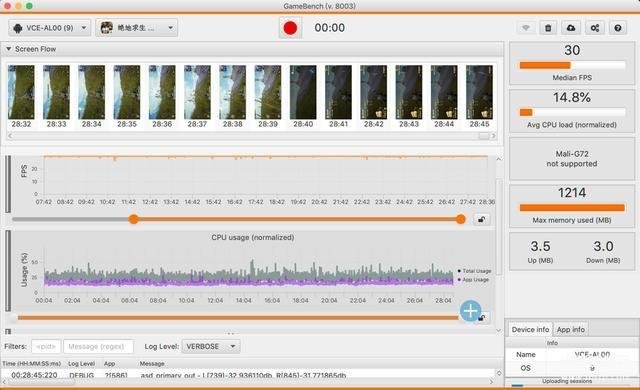Toggle the FPS chart range lock
Image resolution: width=640 pixels, height=390 pixels.
(x=482, y=219)
